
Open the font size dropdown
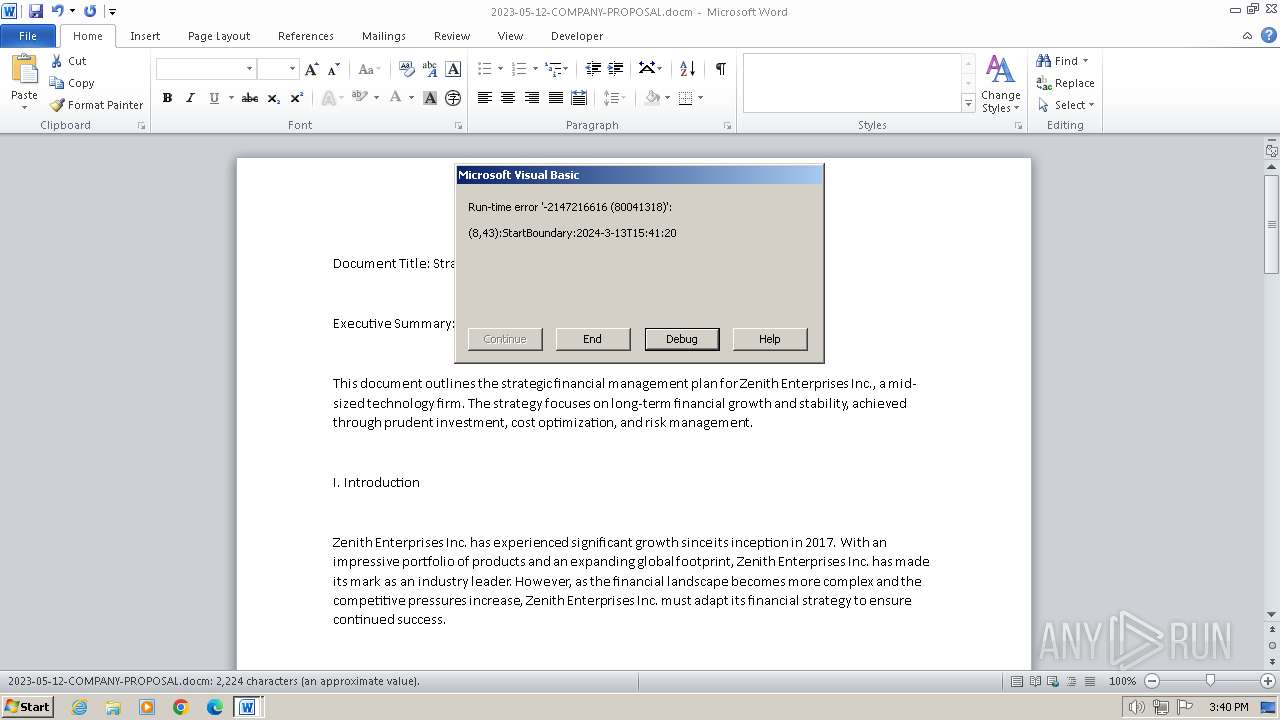(x=292, y=69)
